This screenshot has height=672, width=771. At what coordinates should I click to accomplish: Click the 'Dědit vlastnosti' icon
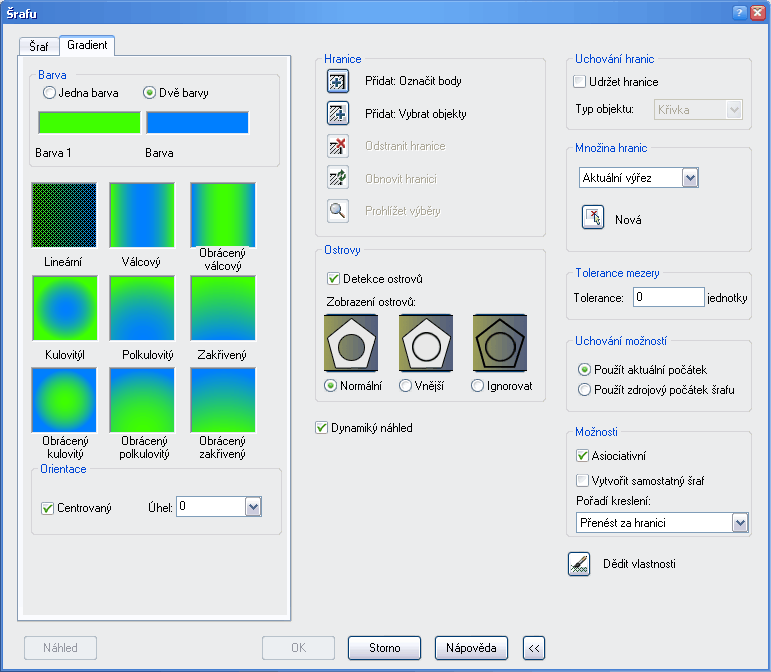tap(579, 564)
